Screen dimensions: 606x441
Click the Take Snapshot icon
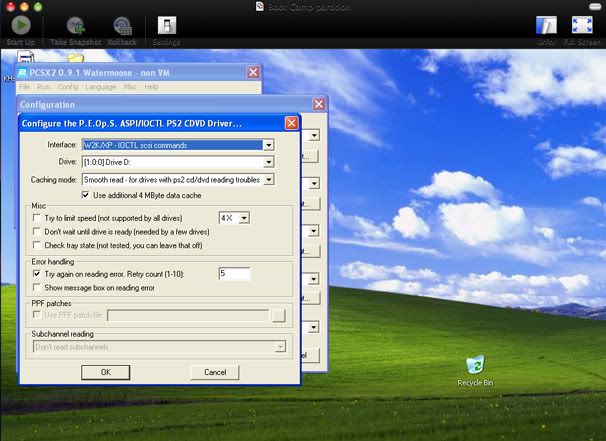(x=76, y=26)
